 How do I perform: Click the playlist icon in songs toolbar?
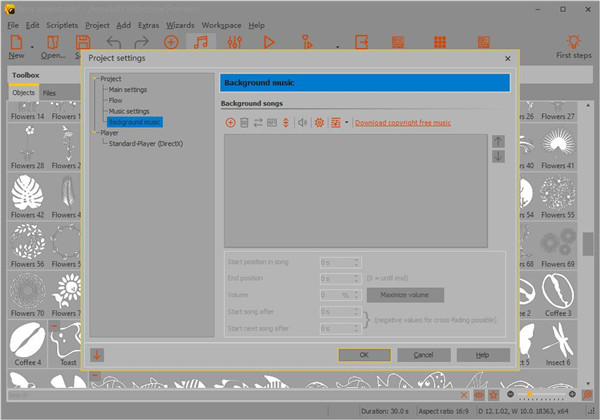click(x=336, y=122)
